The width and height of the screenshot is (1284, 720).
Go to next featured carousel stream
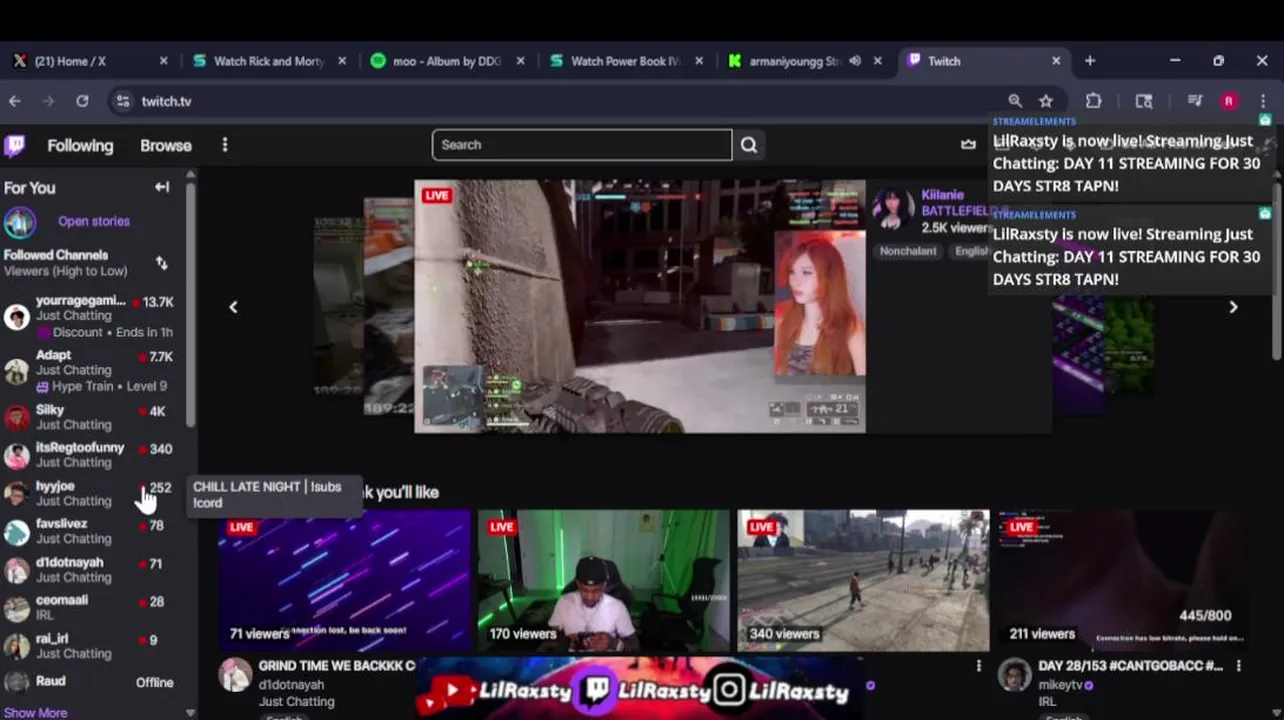point(1233,307)
